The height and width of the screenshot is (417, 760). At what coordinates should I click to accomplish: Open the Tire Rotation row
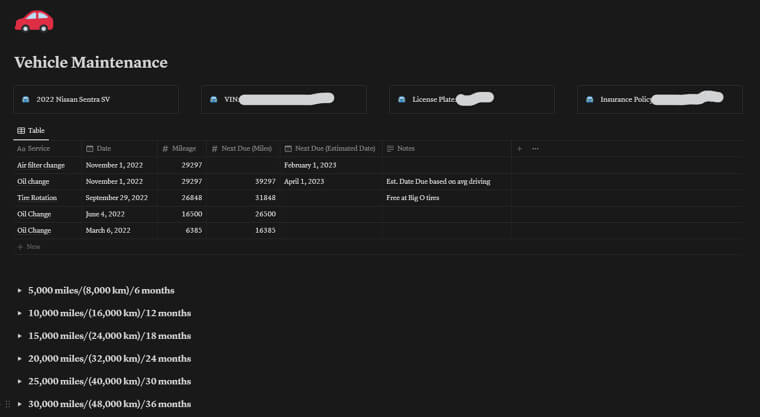point(37,198)
